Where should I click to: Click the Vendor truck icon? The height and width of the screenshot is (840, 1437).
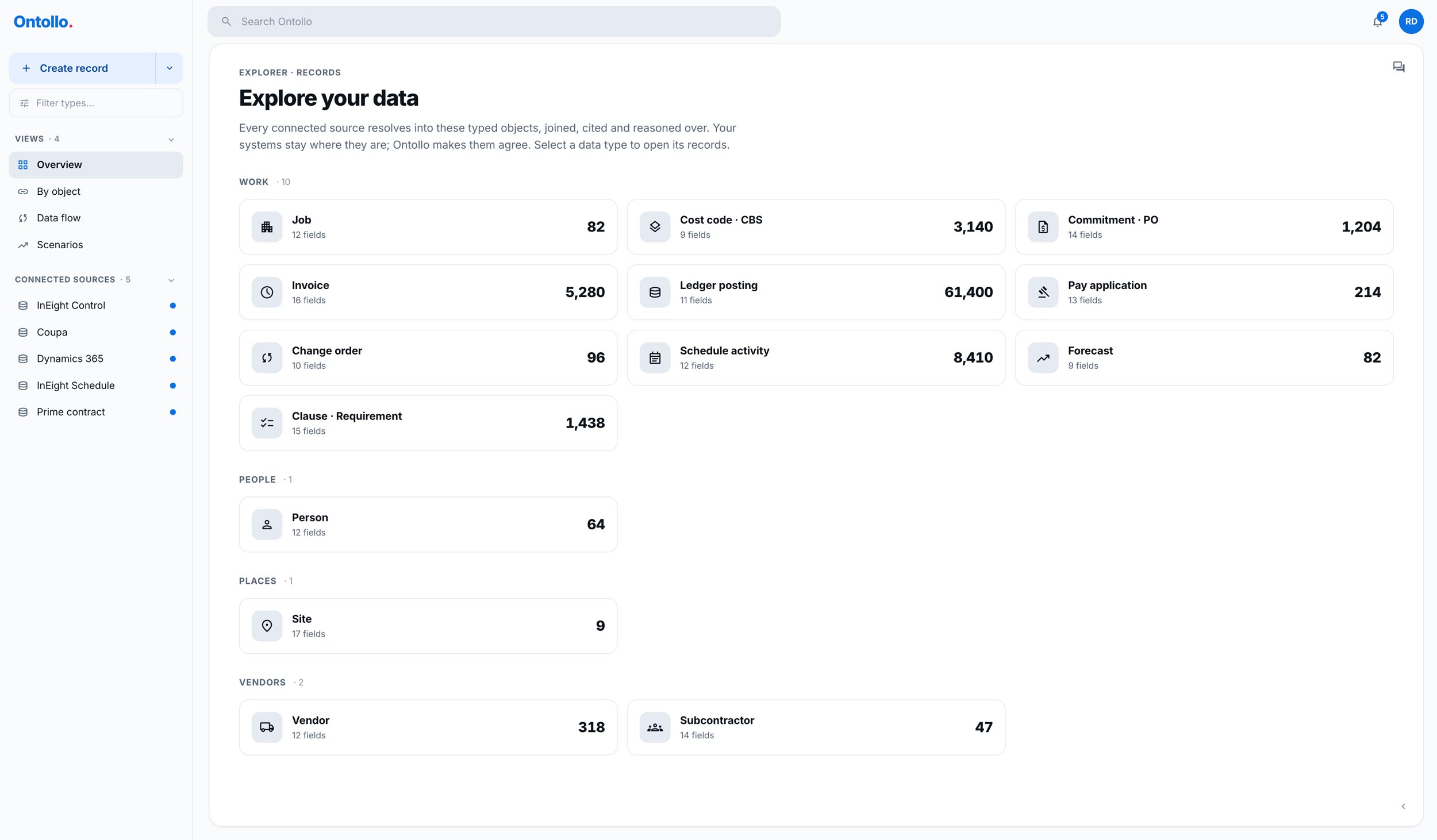[267, 727]
